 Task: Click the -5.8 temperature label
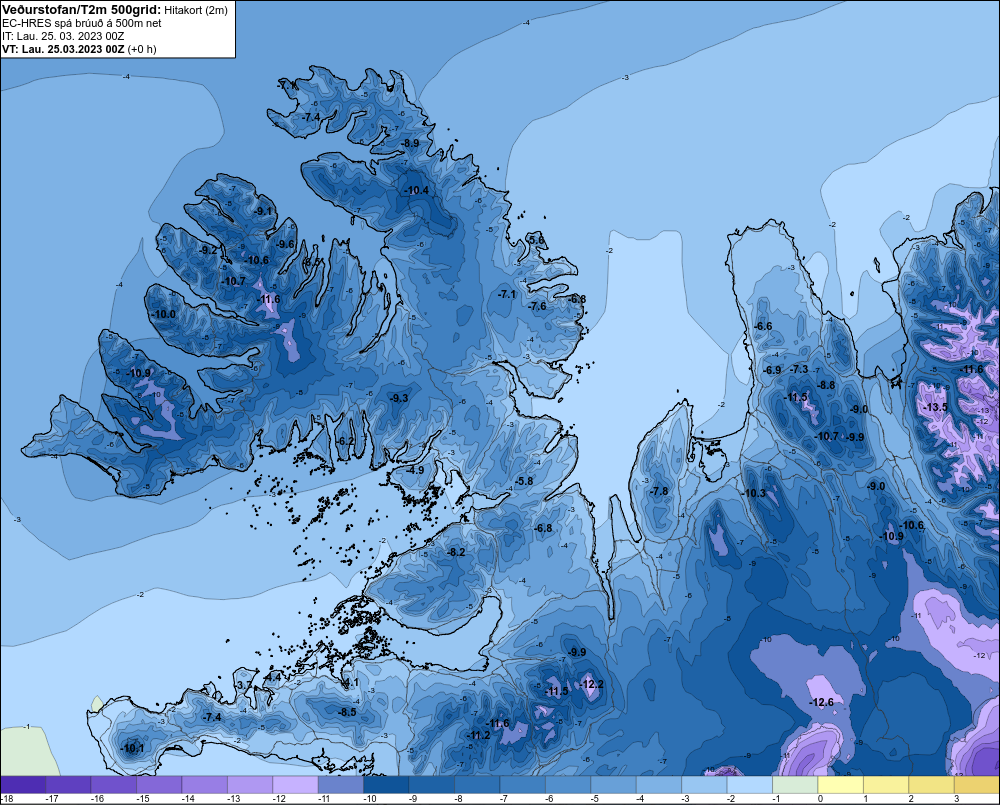(524, 481)
